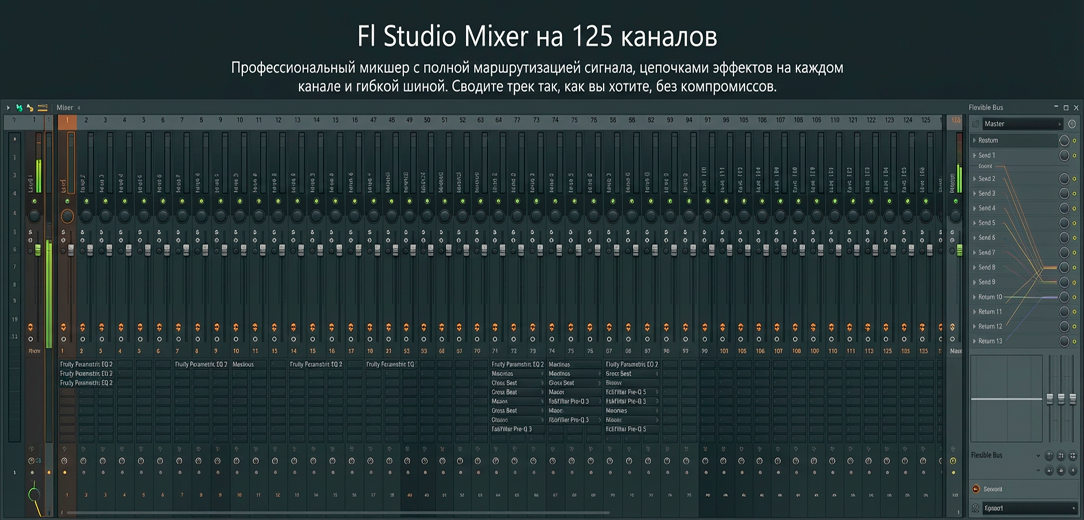Open the last FabFilter Pro-Q 3 slot in channel 71's column

pyautogui.click(x=518, y=429)
